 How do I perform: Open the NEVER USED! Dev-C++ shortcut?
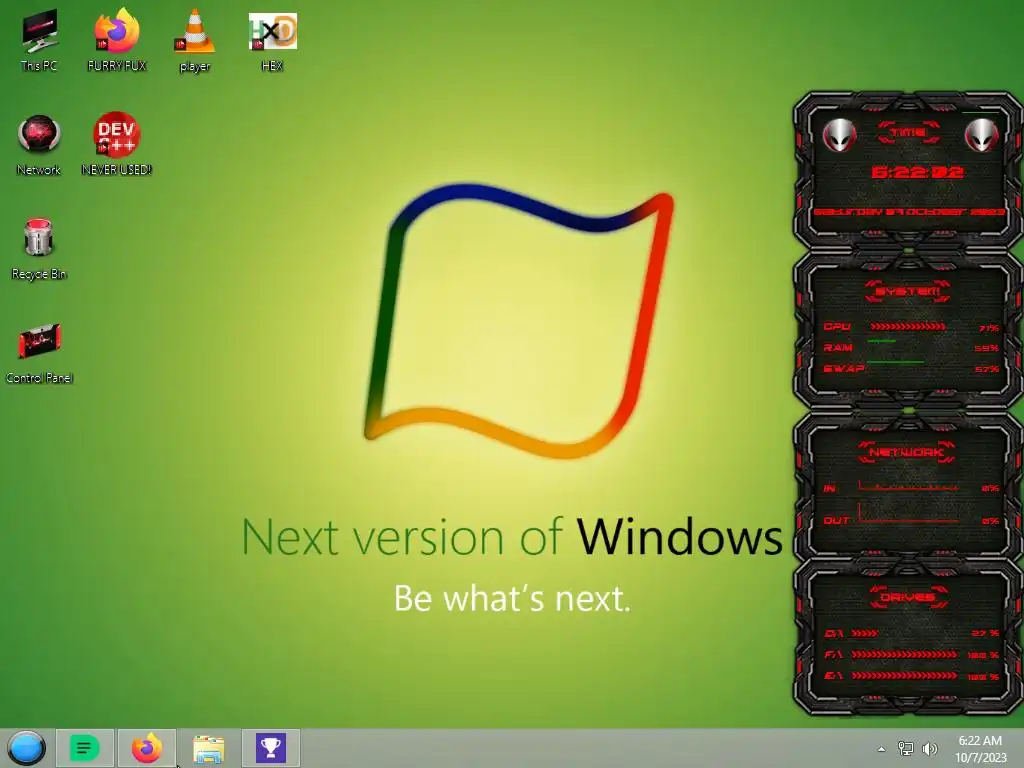pyautogui.click(x=116, y=145)
